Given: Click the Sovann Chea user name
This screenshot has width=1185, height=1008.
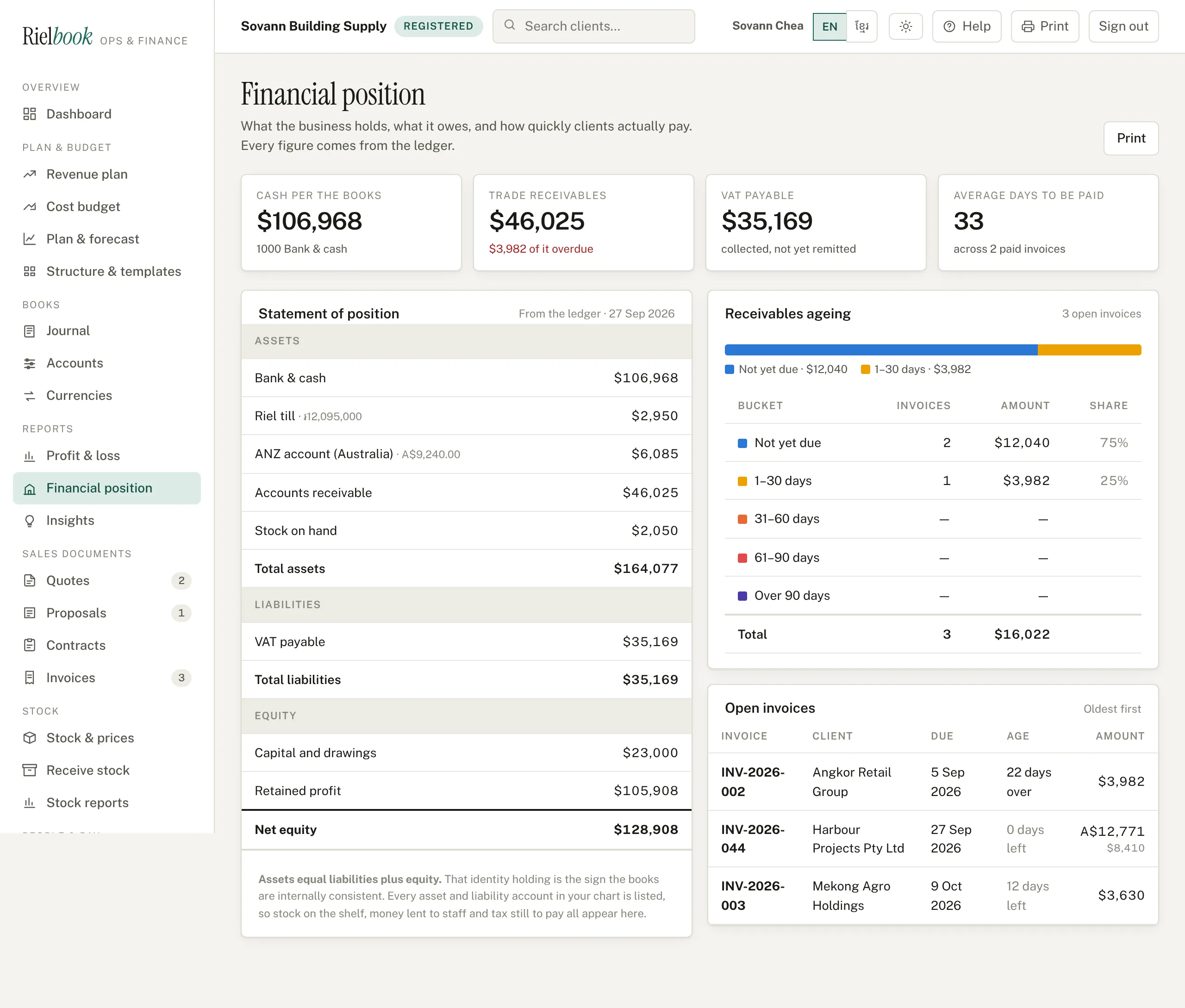Looking at the screenshot, I should click(767, 26).
